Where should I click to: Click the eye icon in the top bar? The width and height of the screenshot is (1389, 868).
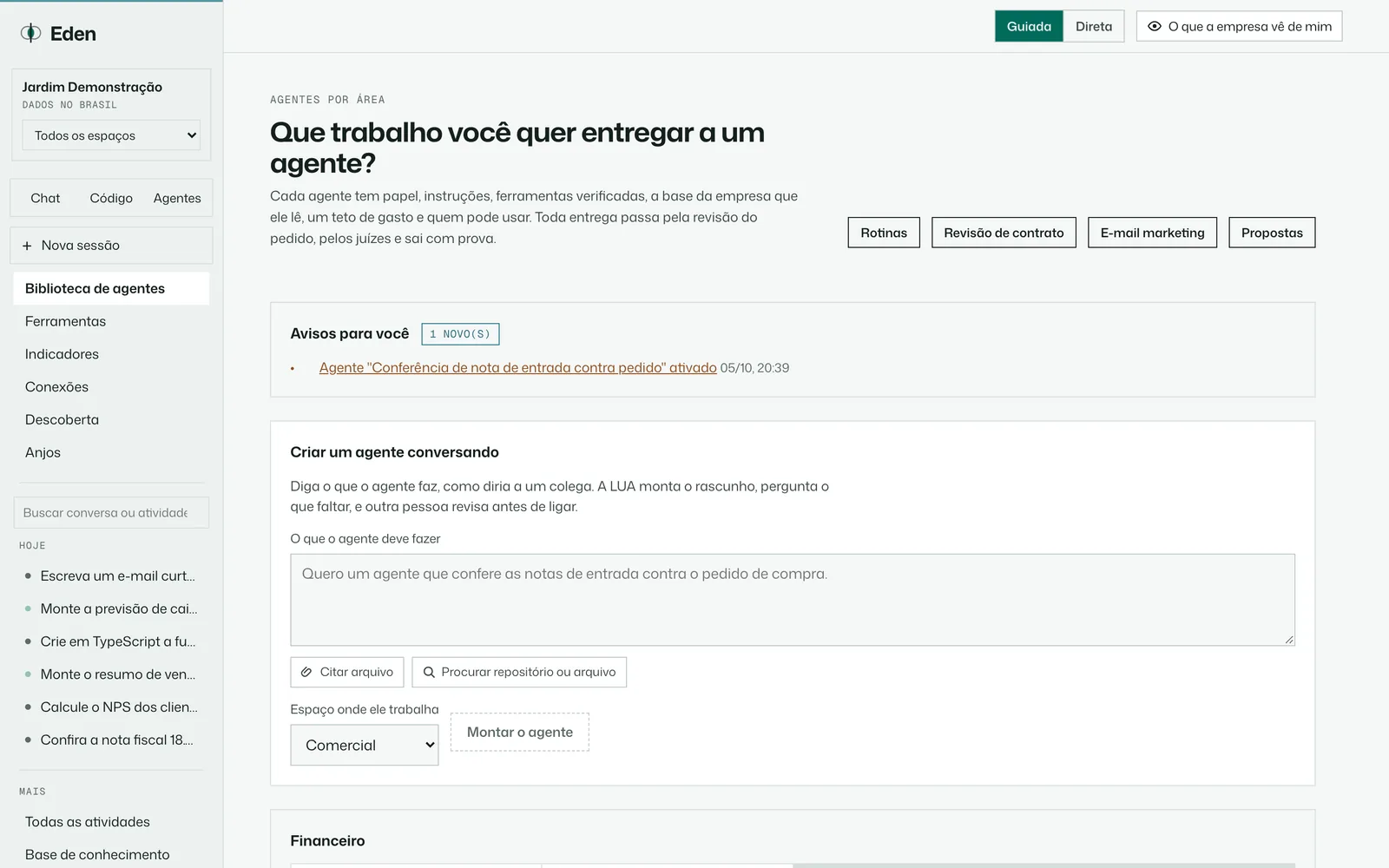pyautogui.click(x=1155, y=26)
